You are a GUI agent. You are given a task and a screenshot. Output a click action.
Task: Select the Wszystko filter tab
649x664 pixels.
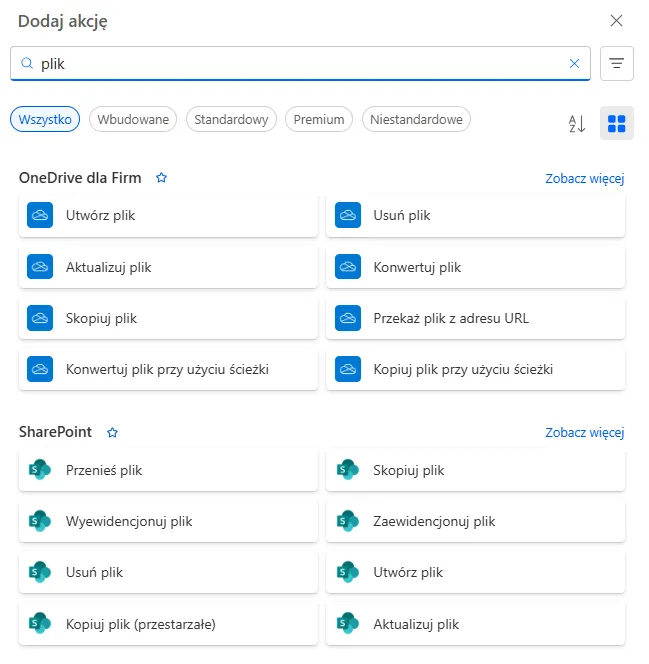45,119
